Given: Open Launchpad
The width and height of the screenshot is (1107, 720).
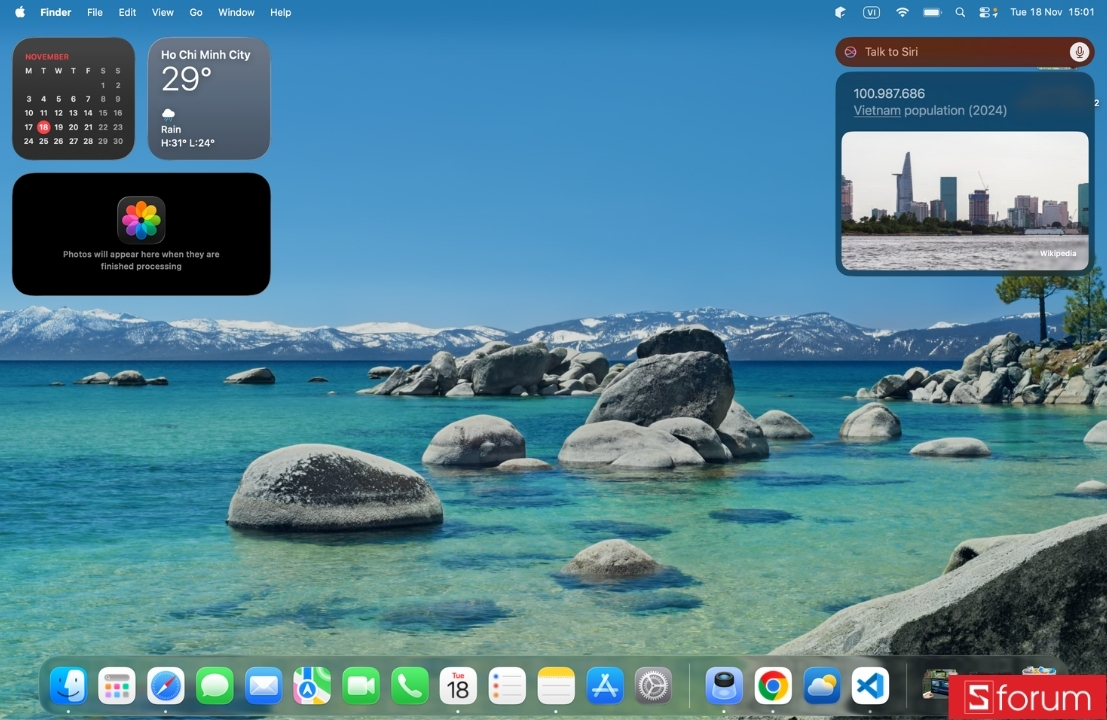Looking at the screenshot, I should coord(116,686).
